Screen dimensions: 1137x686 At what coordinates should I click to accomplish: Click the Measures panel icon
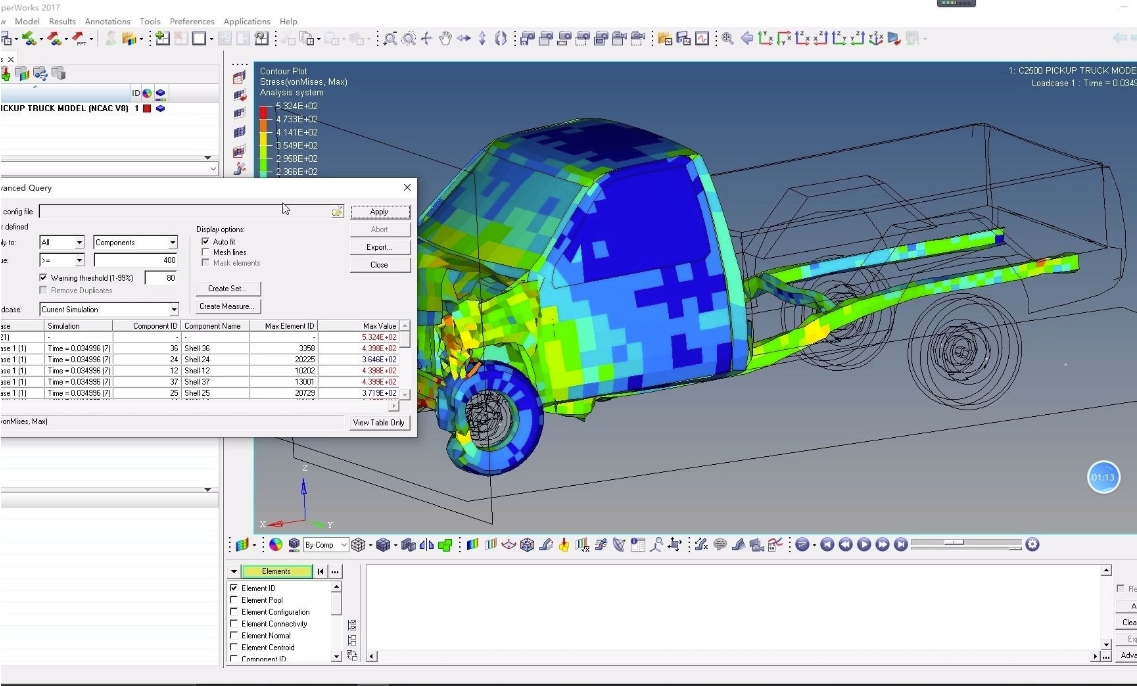pos(701,545)
